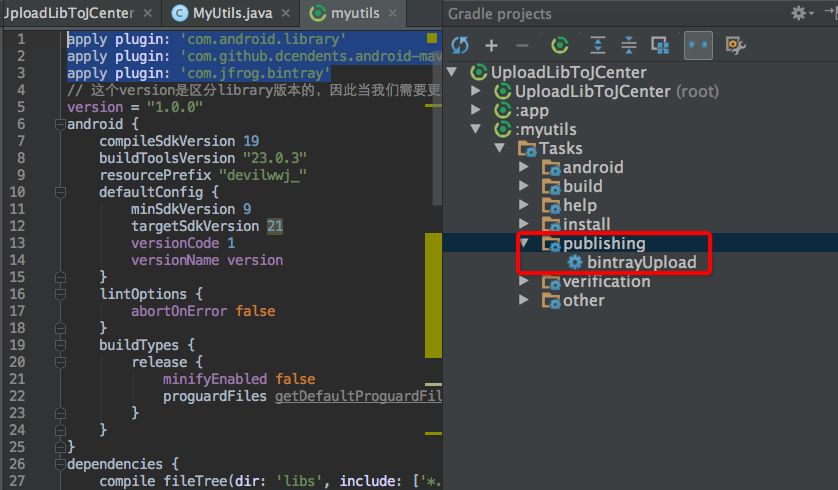Screen dimensions: 838x490
Task: Click the compileSdkVersion 19 line
Action: [x=179, y=141]
